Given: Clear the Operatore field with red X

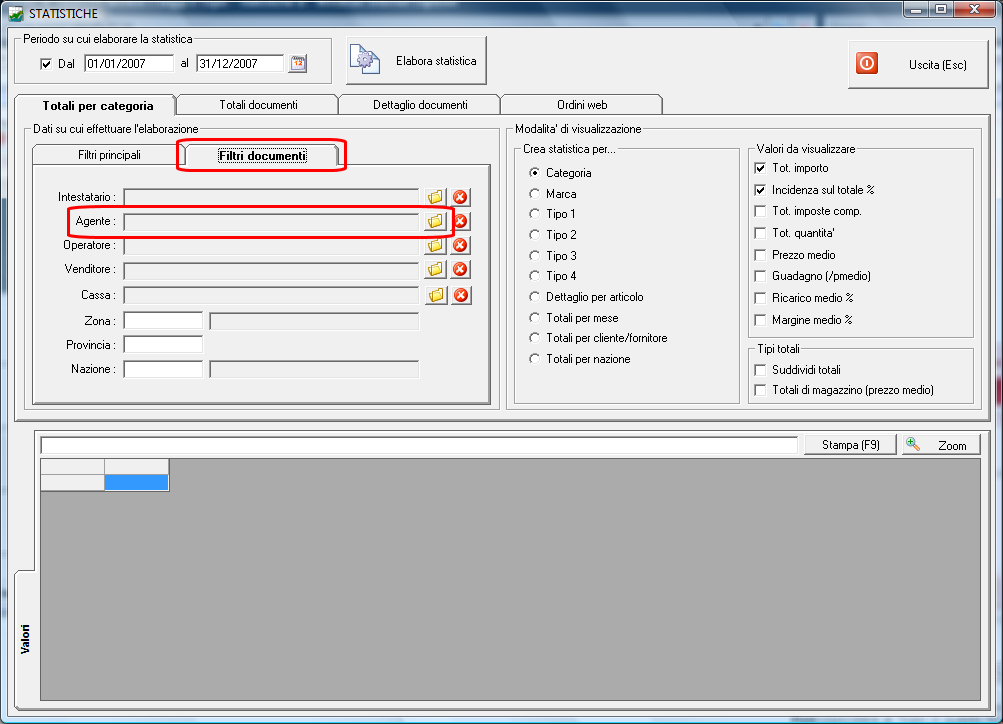Looking at the screenshot, I should tap(460, 246).
